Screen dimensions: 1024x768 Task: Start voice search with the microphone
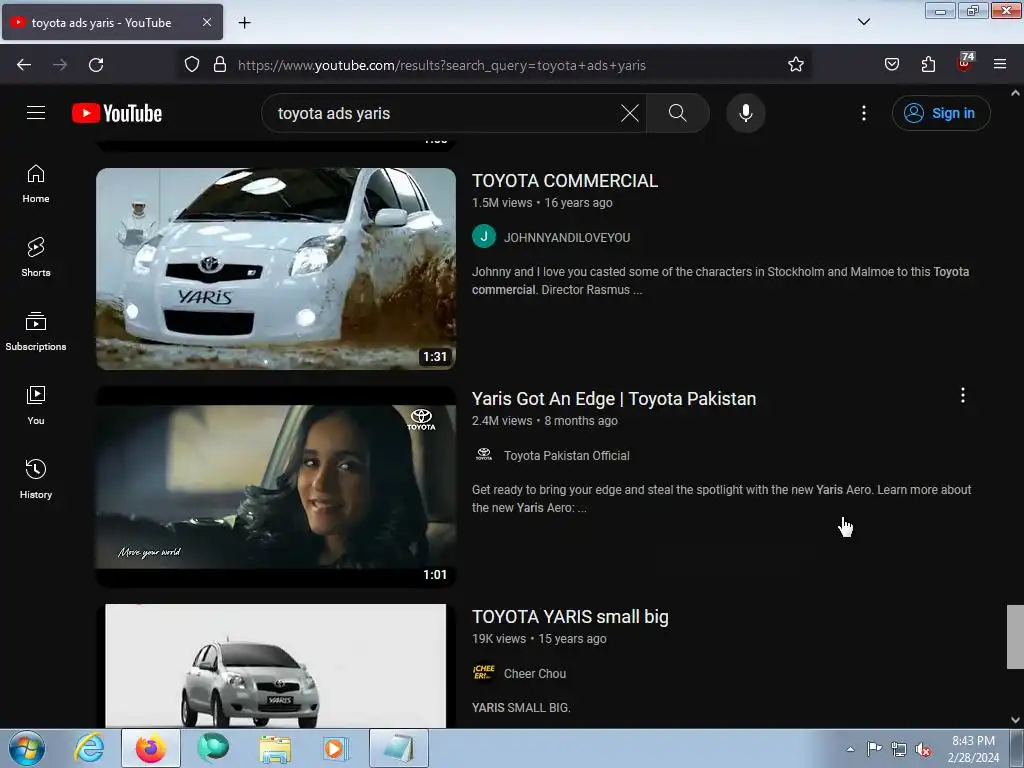pyautogui.click(x=746, y=113)
